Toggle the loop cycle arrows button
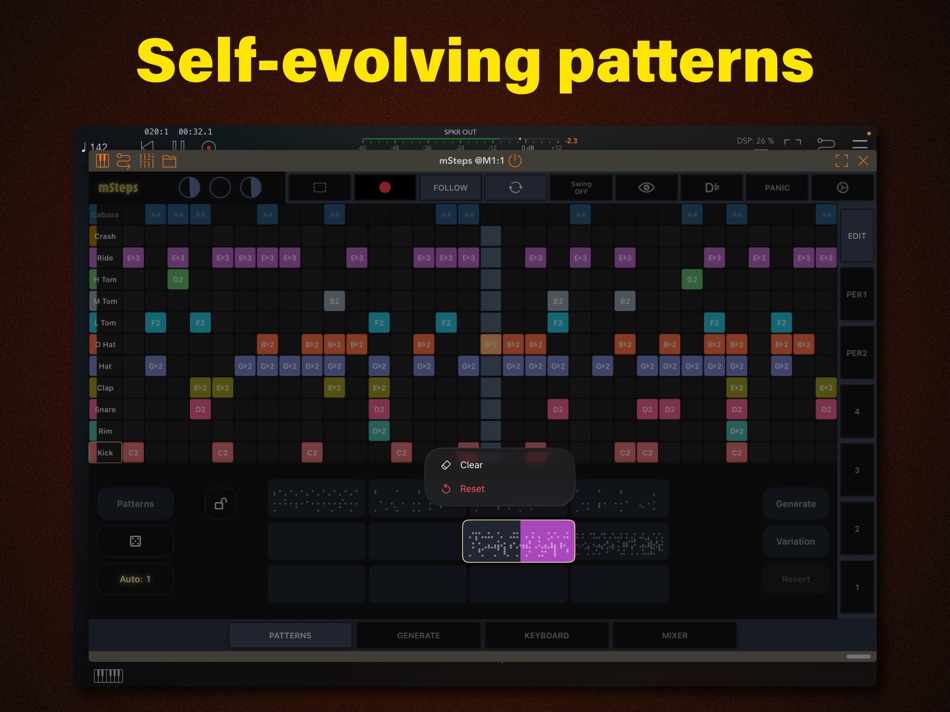Image resolution: width=950 pixels, height=712 pixels. click(x=516, y=188)
